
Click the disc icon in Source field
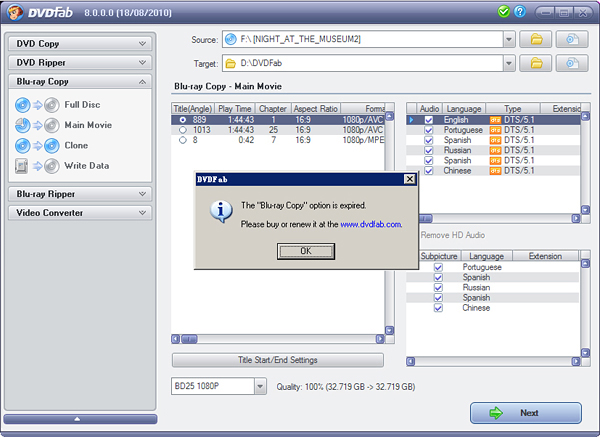coord(230,39)
